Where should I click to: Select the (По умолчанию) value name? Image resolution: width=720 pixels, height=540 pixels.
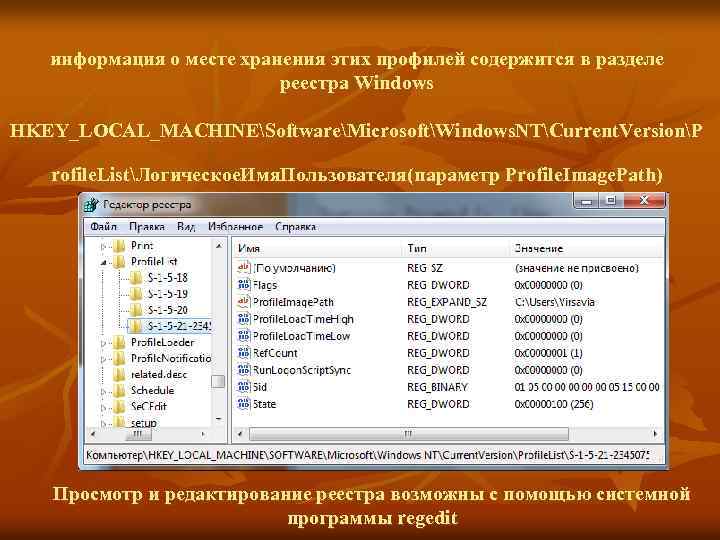[x=294, y=268]
